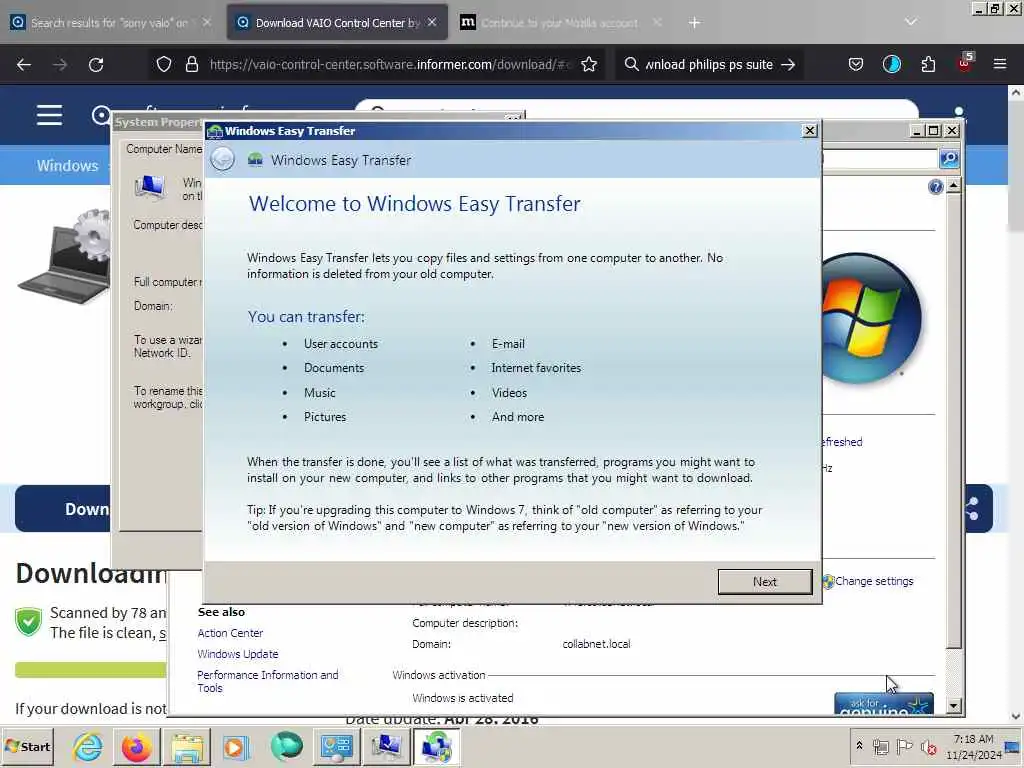Click Windows Easy Transfer taskbar icon
Image resolution: width=1024 pixels, height=768 pixels.
tap(436, 747)
